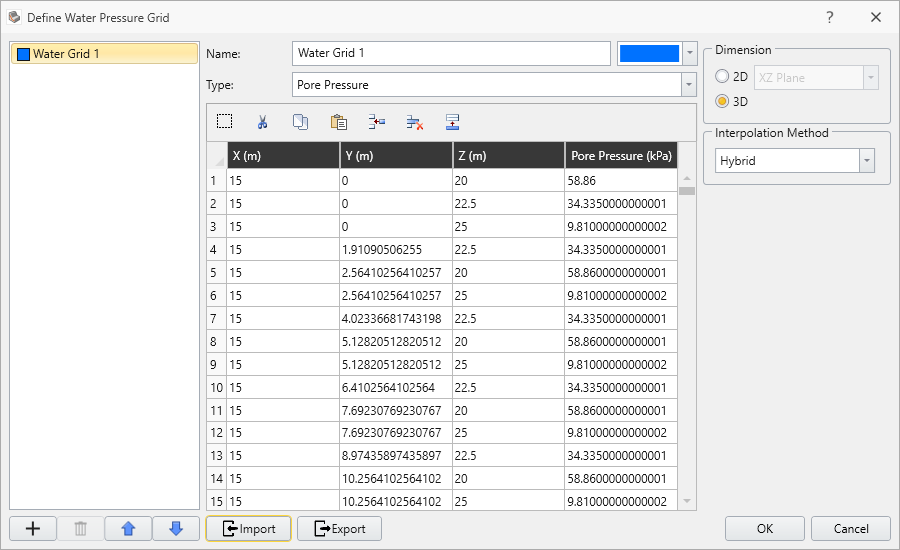
Task: Open the color picker dropdown arrow
Action: pos(689,53)
